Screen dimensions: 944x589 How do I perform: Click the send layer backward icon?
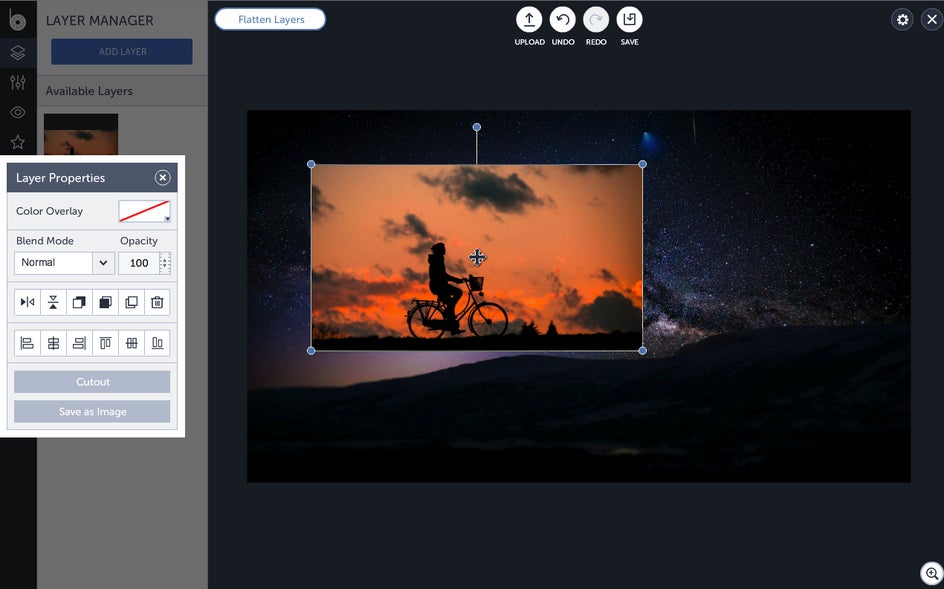[x=105, y=302]
